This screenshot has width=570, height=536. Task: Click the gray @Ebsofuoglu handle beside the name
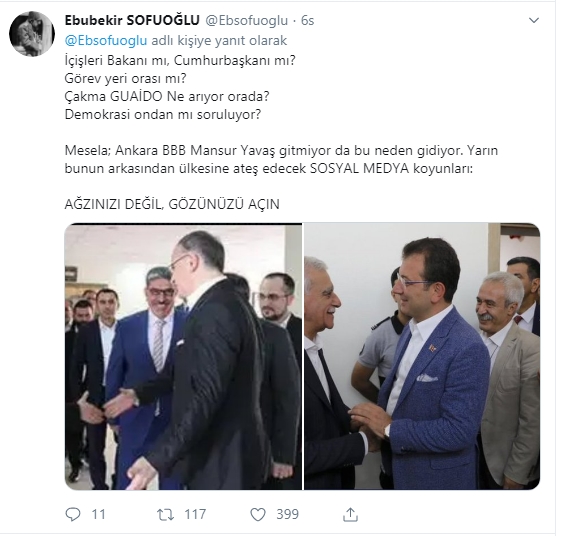coord(247,21)
